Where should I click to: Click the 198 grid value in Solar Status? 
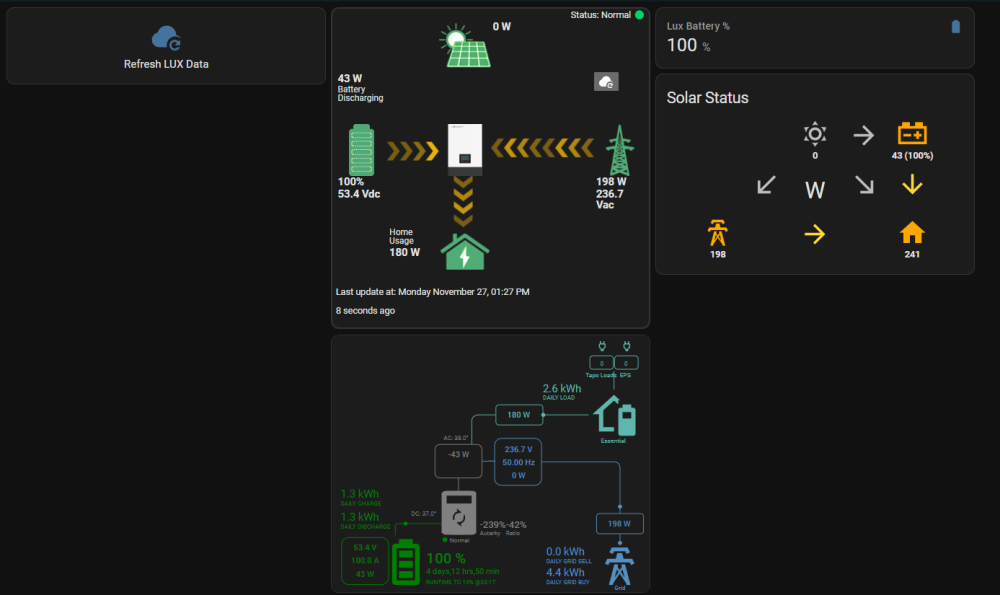(717, 254)
